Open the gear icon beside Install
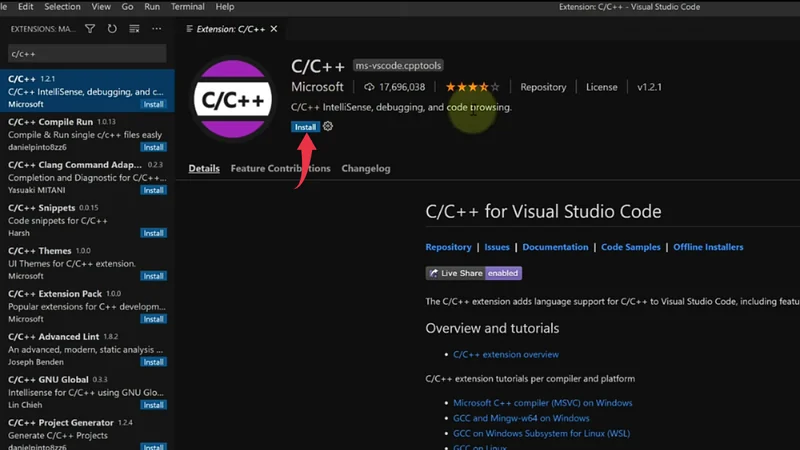Viewport: 800px width, 450px height. coord(328,127)
